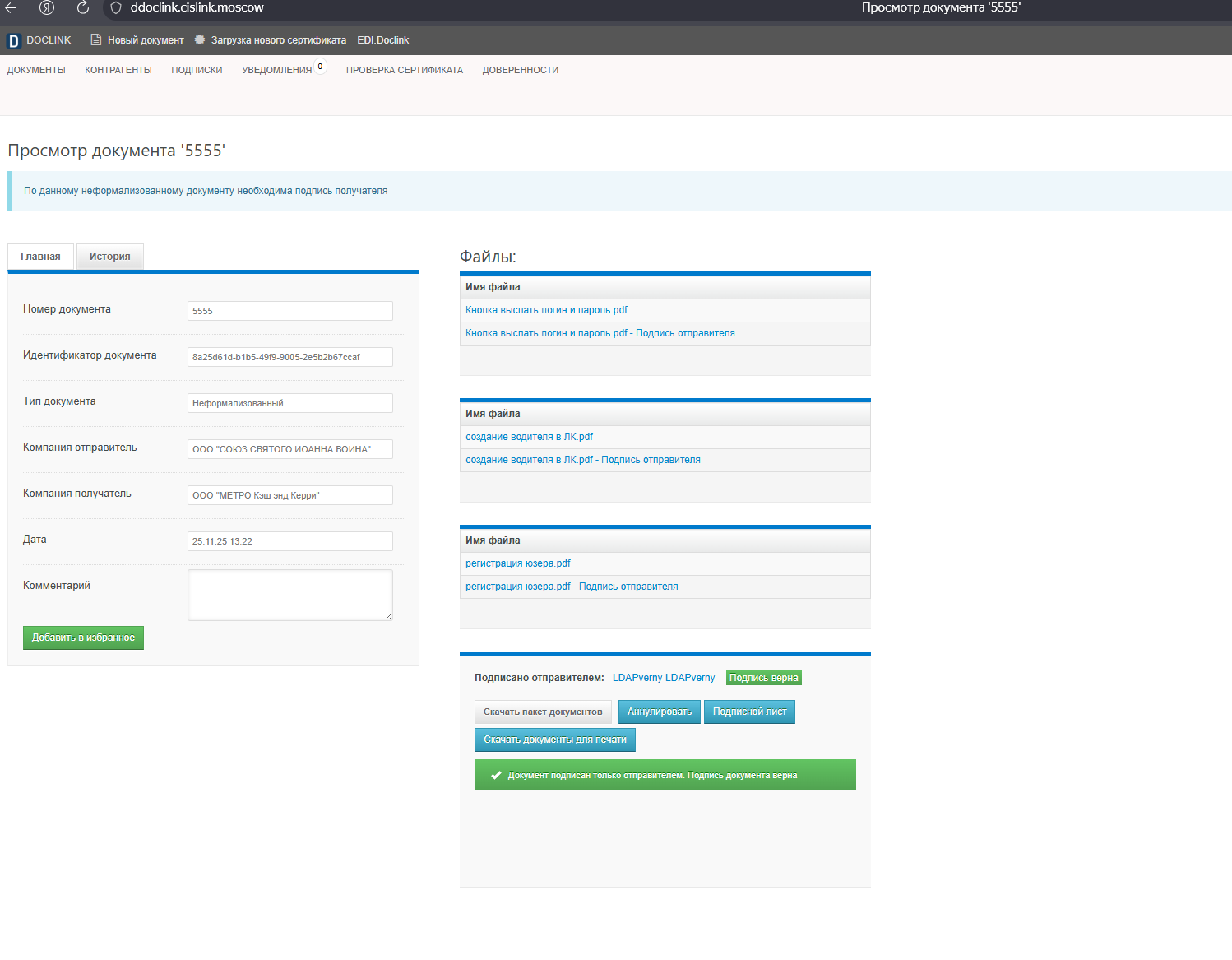Screen dimensions: 1232x960
Task: Click the checkmark icon in green status bar
Action: 496,775
